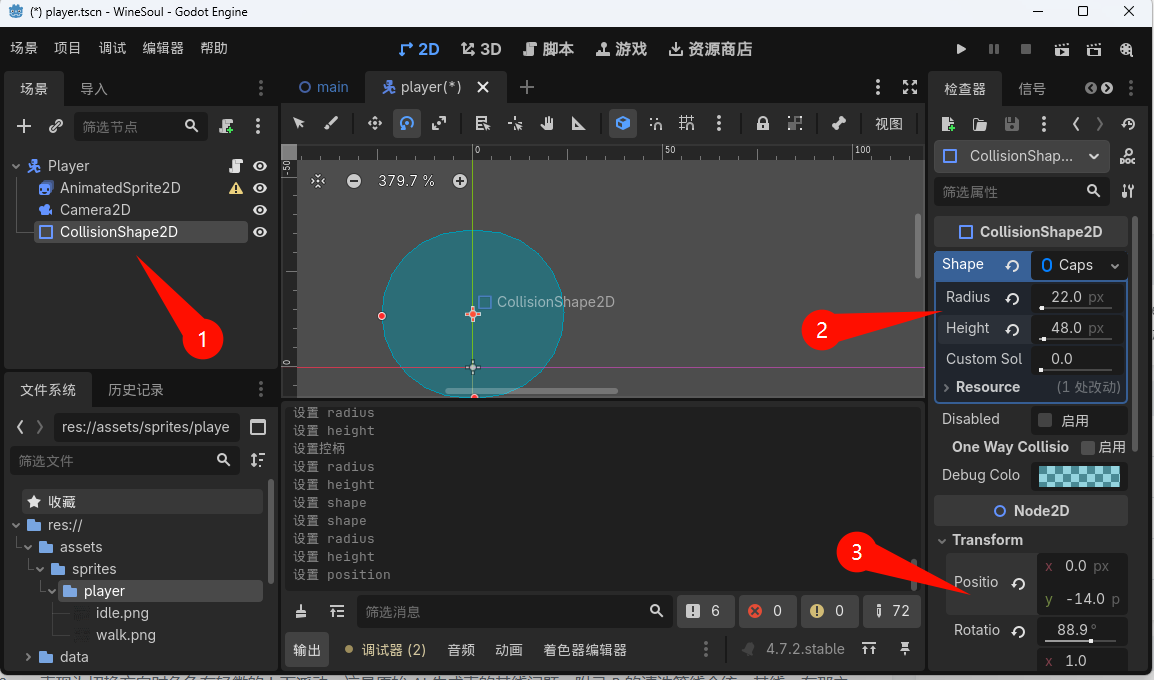Toggle the blue cube toolbar button
The height and width of the screenshot is (680, 1154).
click(623, 124)
